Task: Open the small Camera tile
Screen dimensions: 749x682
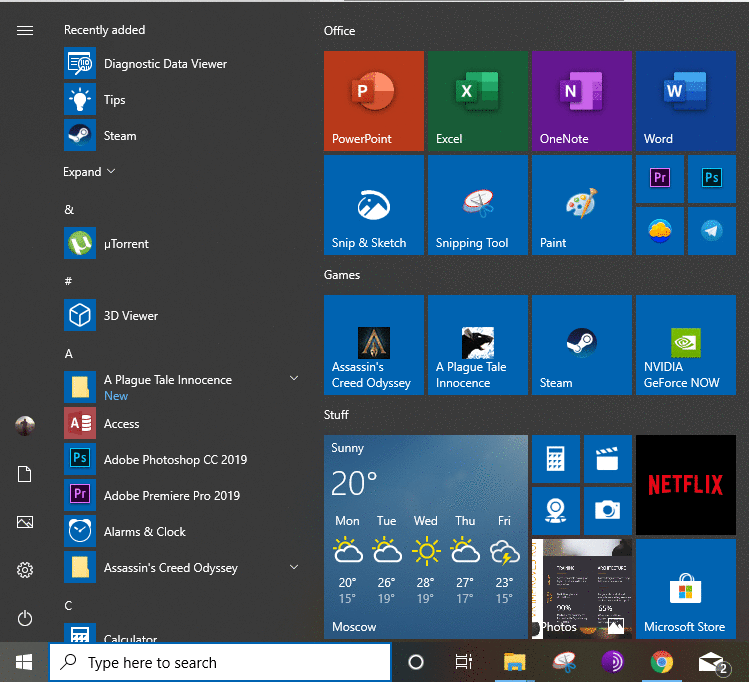Action: click(x=608, y=511)
